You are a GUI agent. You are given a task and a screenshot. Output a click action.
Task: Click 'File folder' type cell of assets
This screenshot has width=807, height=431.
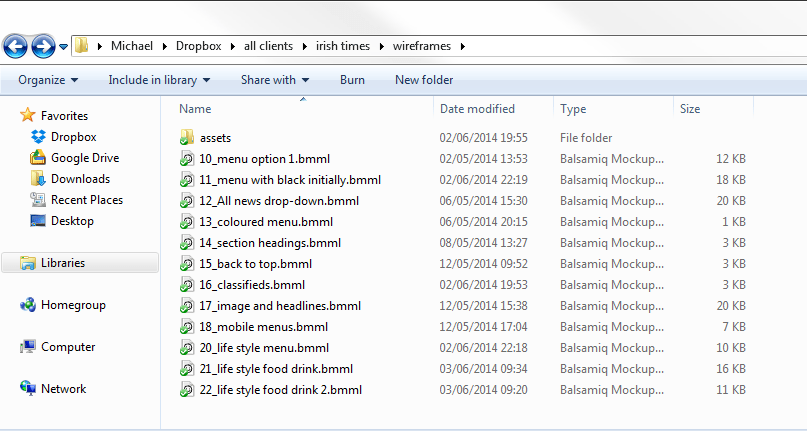point(586,138)
